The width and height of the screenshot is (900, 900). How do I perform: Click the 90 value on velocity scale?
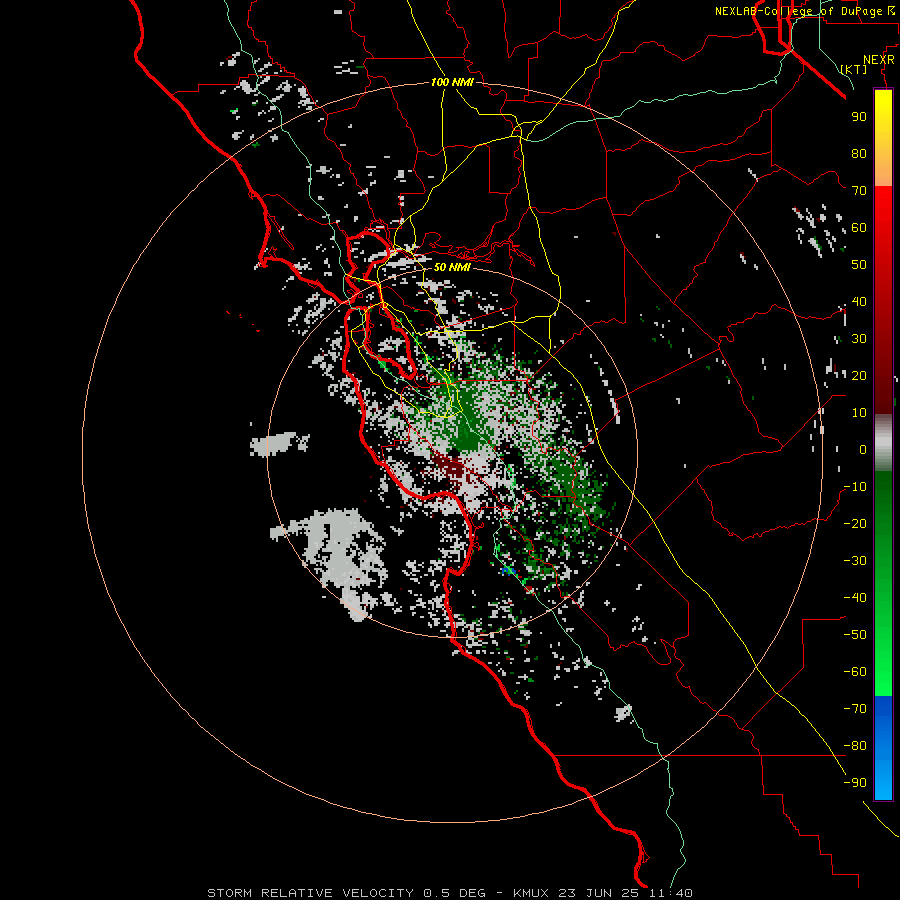pos(859,117)
